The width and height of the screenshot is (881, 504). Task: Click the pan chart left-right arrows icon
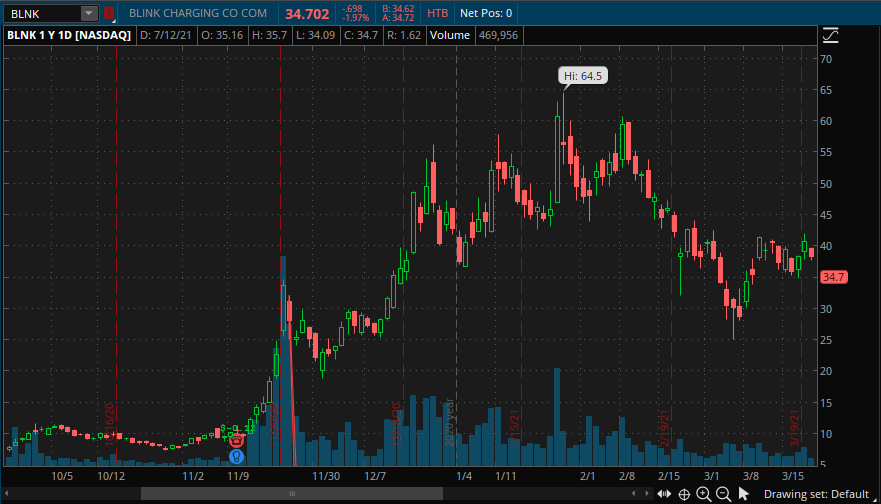click(664, 494)
